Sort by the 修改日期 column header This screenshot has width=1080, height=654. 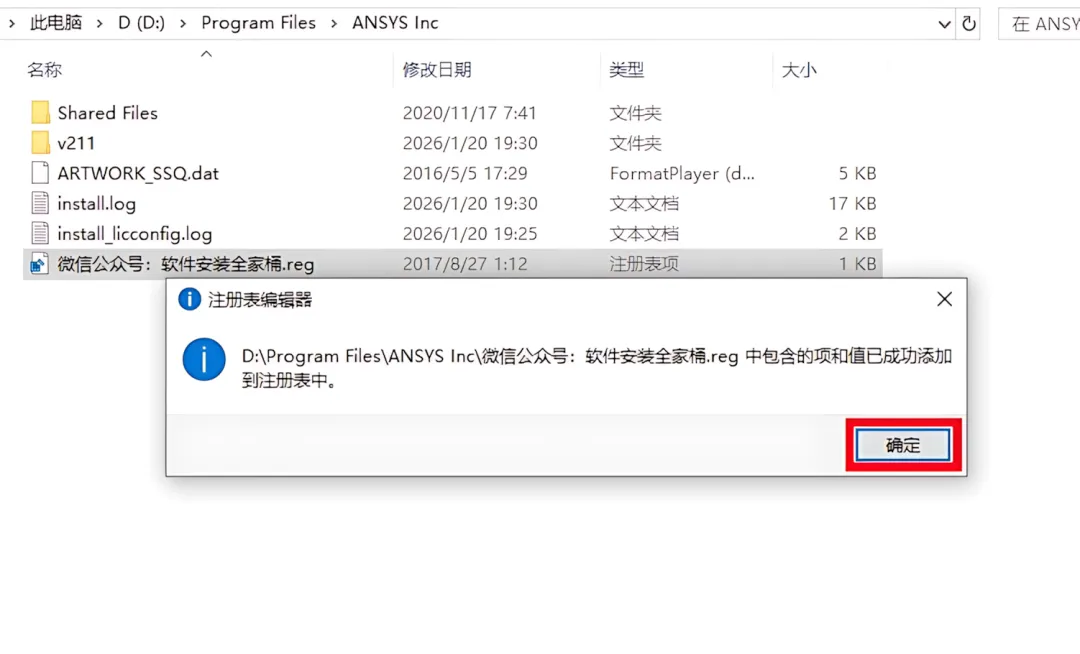coord(437,70)
